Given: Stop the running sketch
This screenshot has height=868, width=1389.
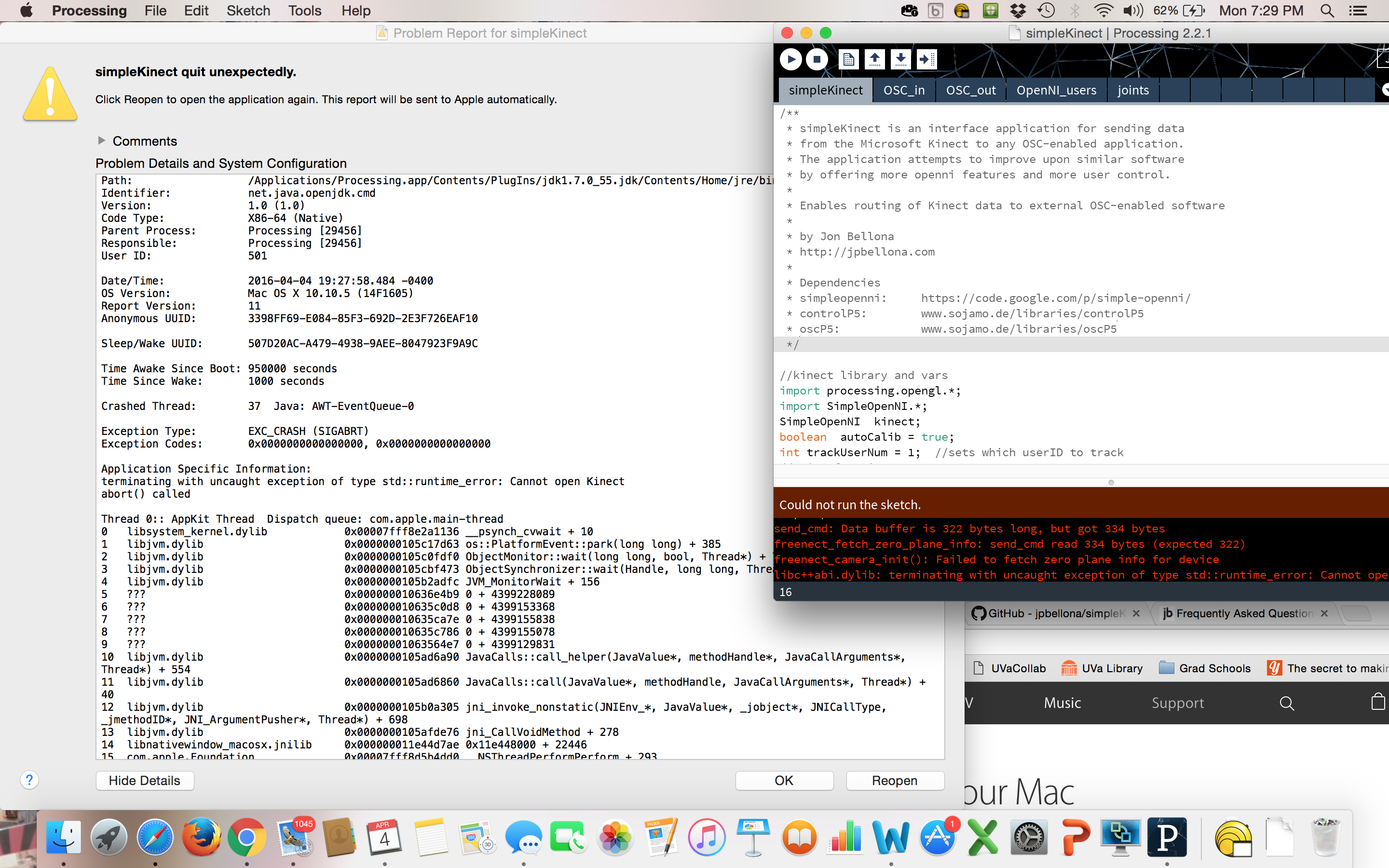Looking at the screenshot, I should (x=818, y=59).
